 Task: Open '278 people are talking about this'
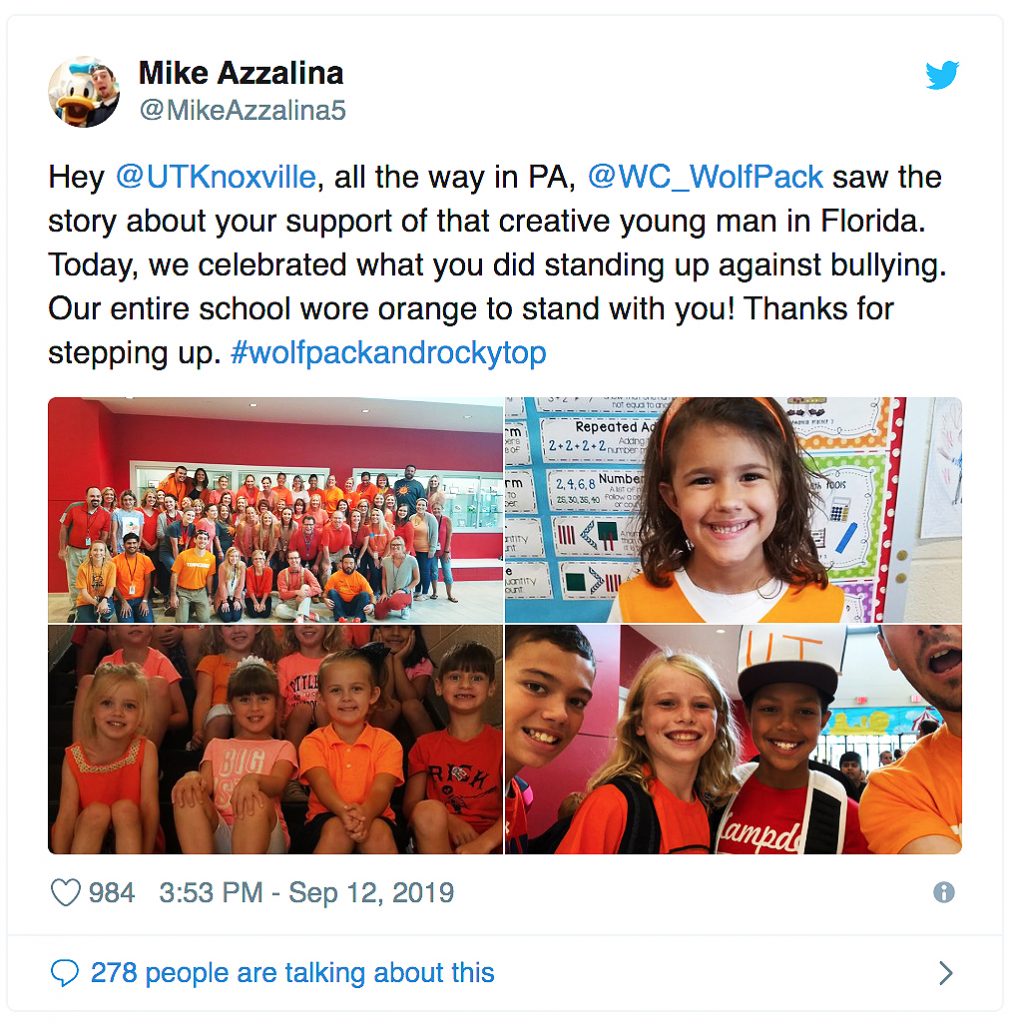pyautogui.click(x=293, y=972)
